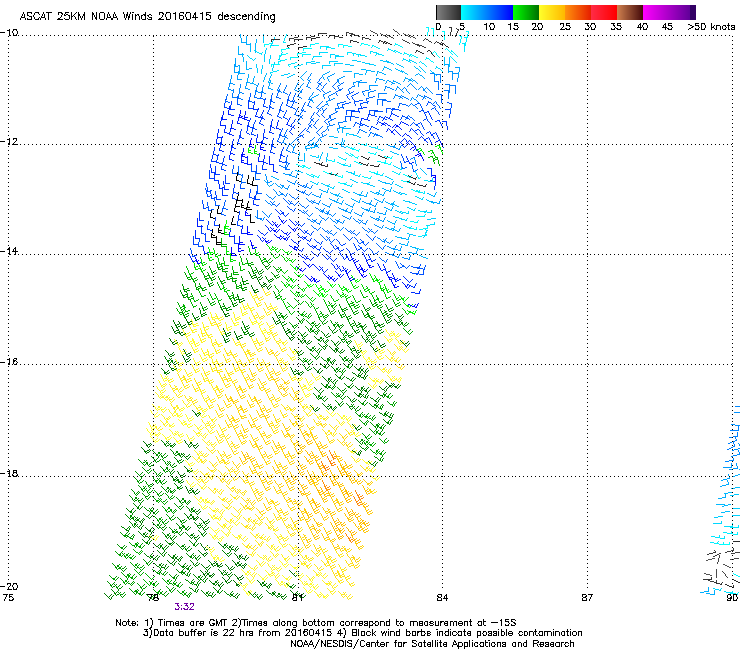740x650 pixels.
Task: Click the gray 0-5 knots color segment
Action: coord(448,12)
